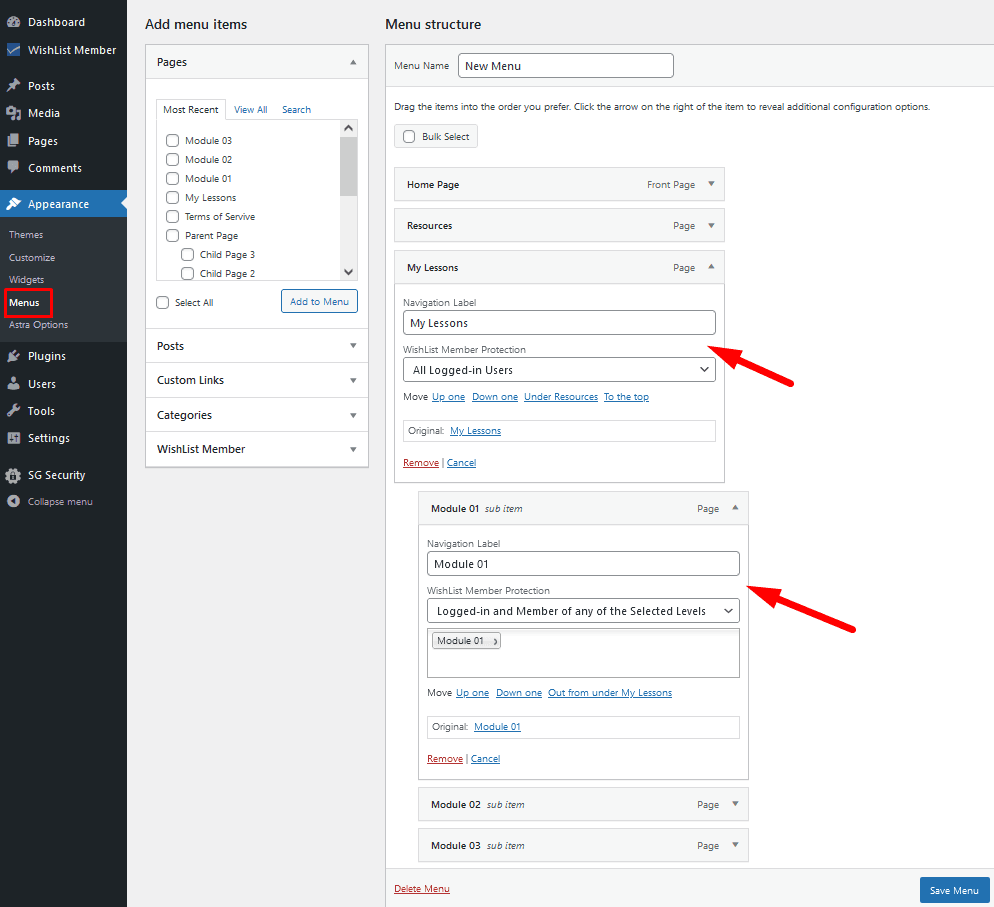This screenshot has height=907, width=994.
Task: Expand the Module 02 sub item
Action: 735,804
